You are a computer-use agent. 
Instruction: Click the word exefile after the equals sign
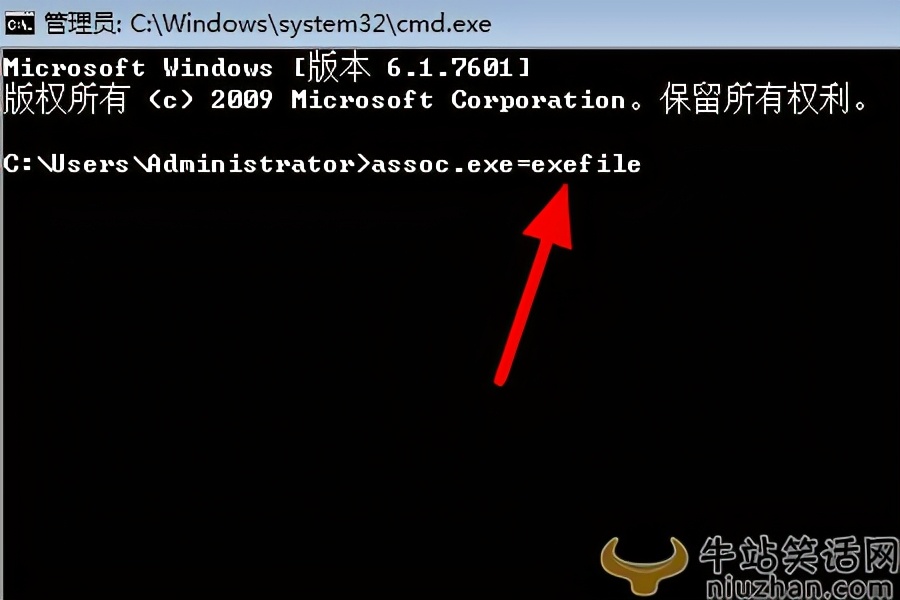(x=586, y=164)
